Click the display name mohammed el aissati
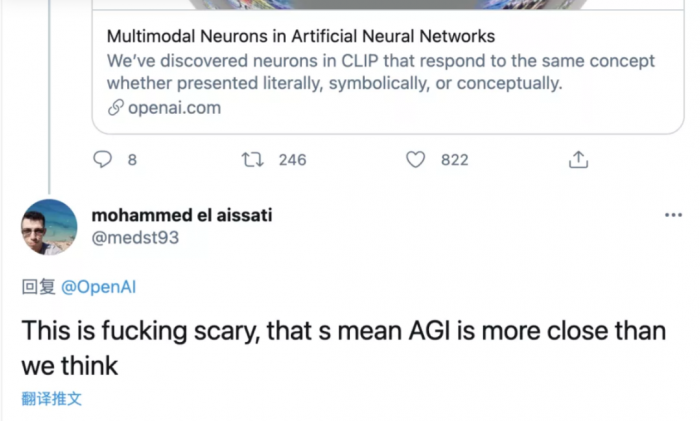Viewport: 700px width, 421px height. (x=181, y=215)
